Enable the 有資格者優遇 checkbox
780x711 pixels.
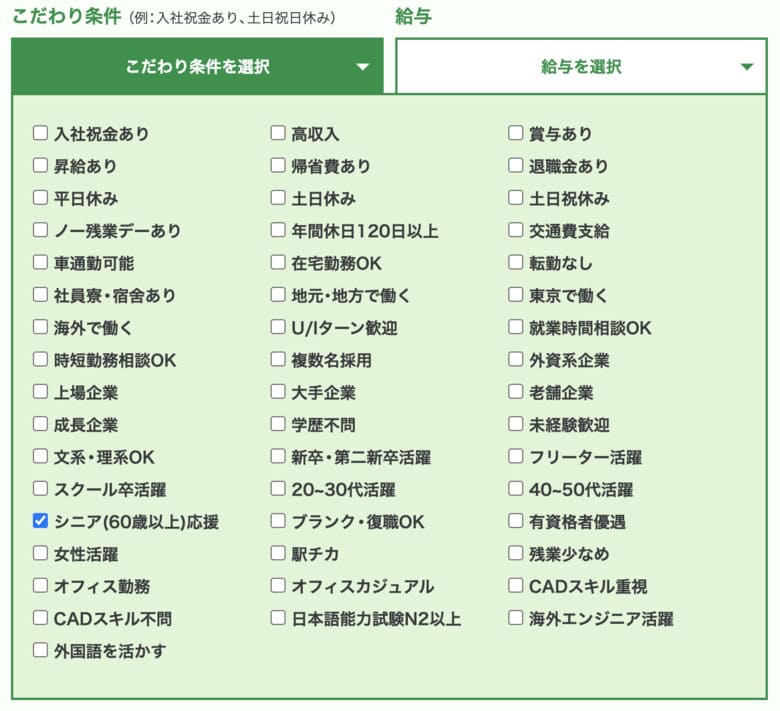[x=515, y=521]
